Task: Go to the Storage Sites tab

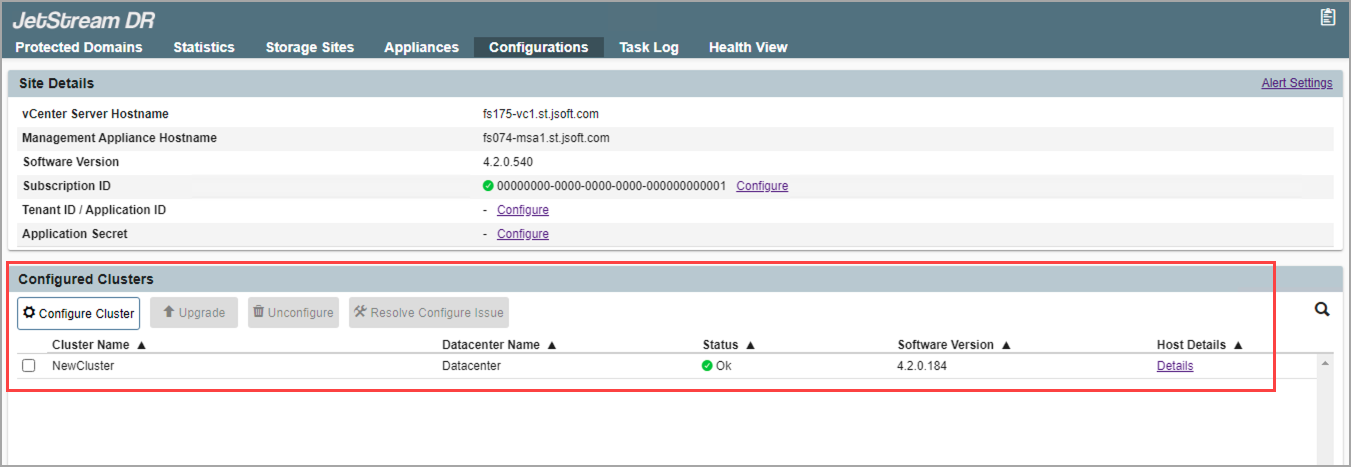Action: 309,47
